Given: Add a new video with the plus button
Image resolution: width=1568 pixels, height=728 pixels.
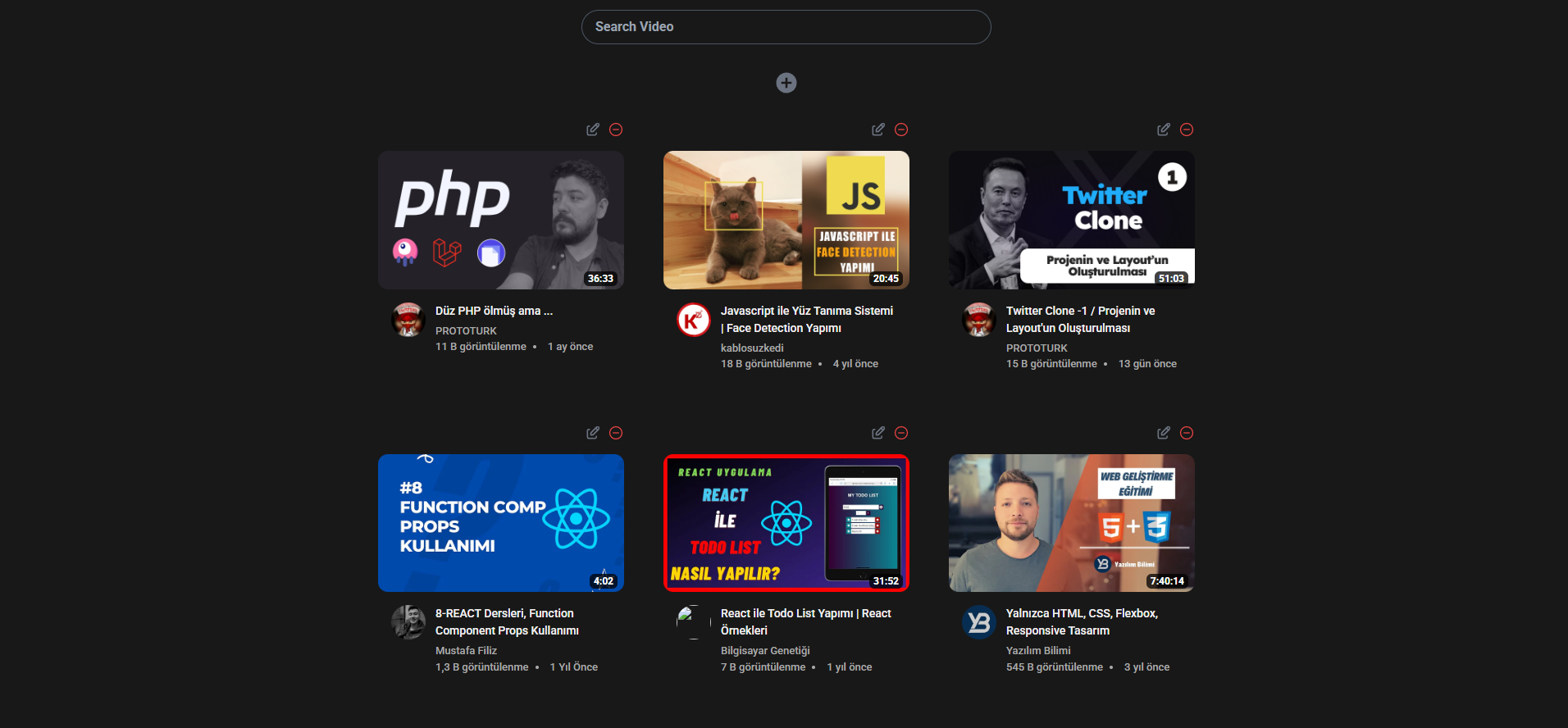Looking at the screenshot, I should point(786,83).
